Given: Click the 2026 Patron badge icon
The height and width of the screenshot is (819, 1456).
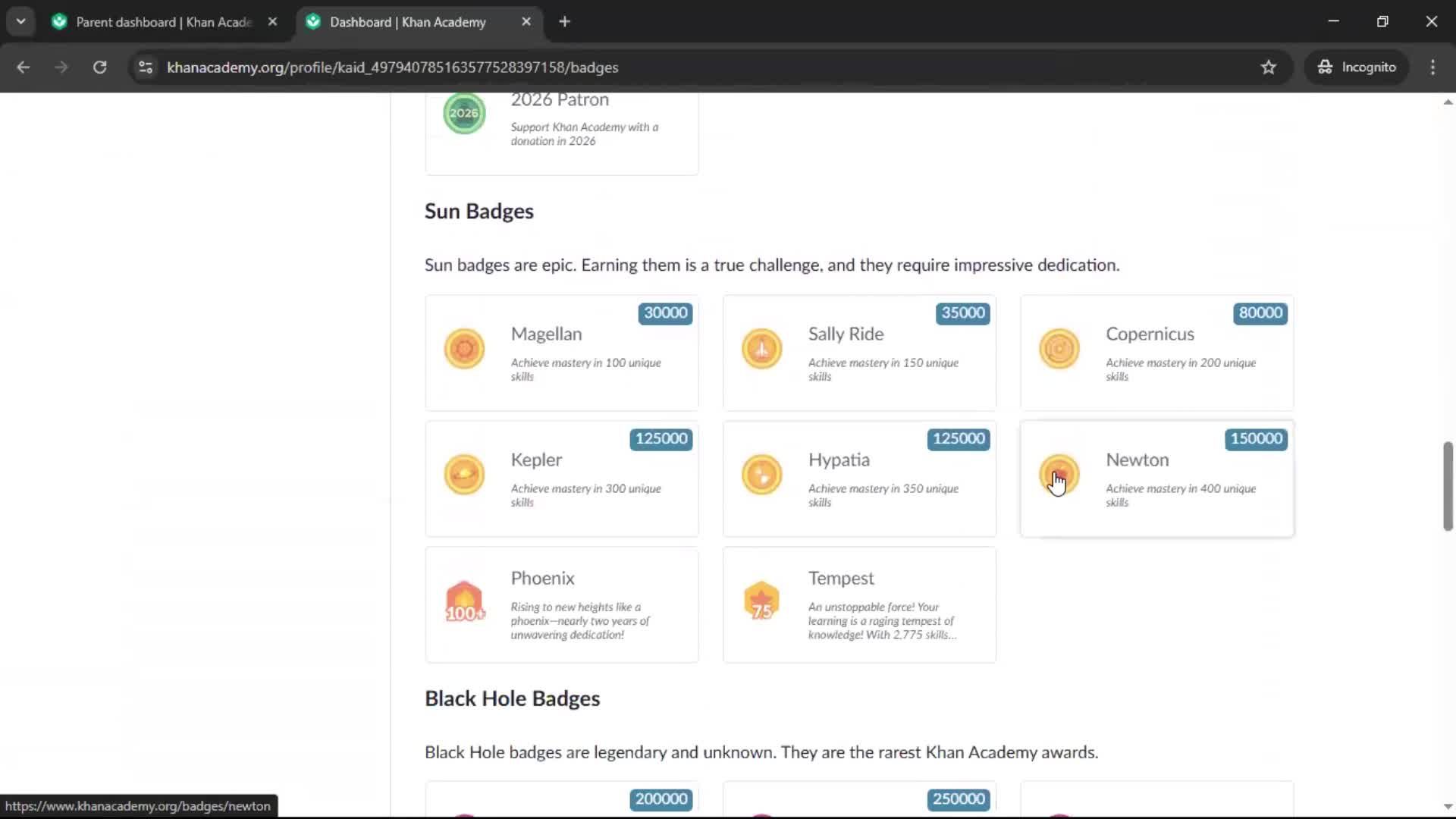Looking at the screenshot, I should [x=464, y=113].
